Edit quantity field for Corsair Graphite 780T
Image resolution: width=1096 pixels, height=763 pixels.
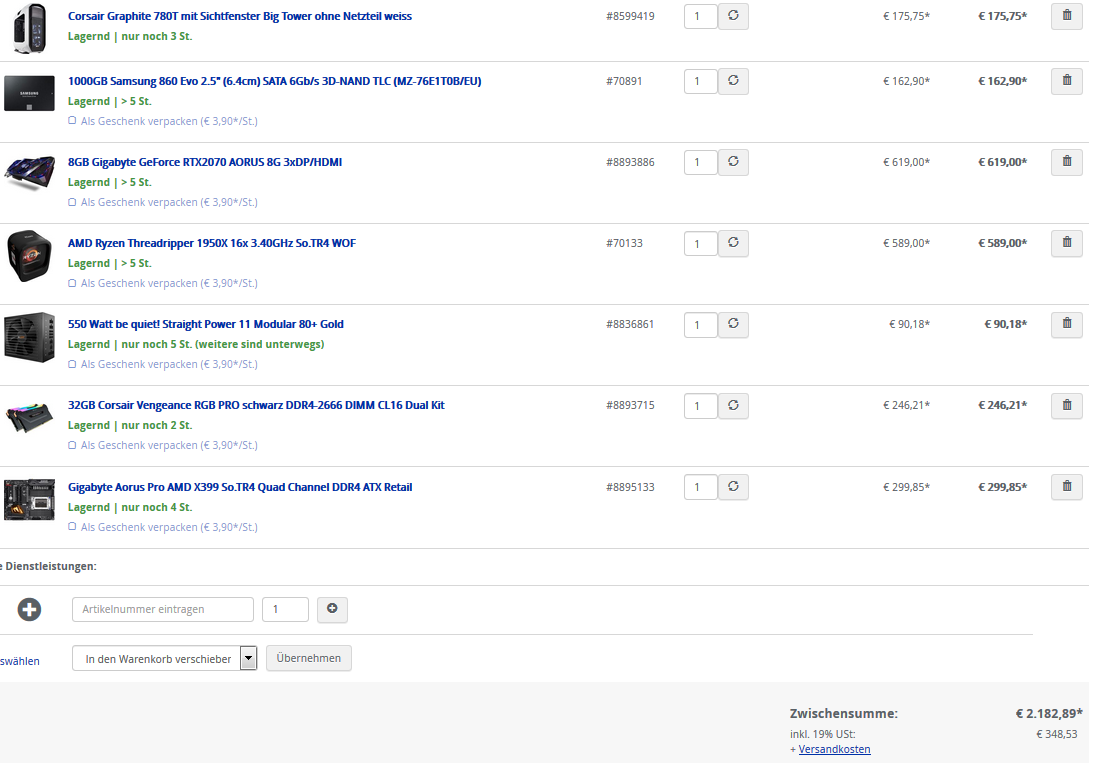click(700, 16)
